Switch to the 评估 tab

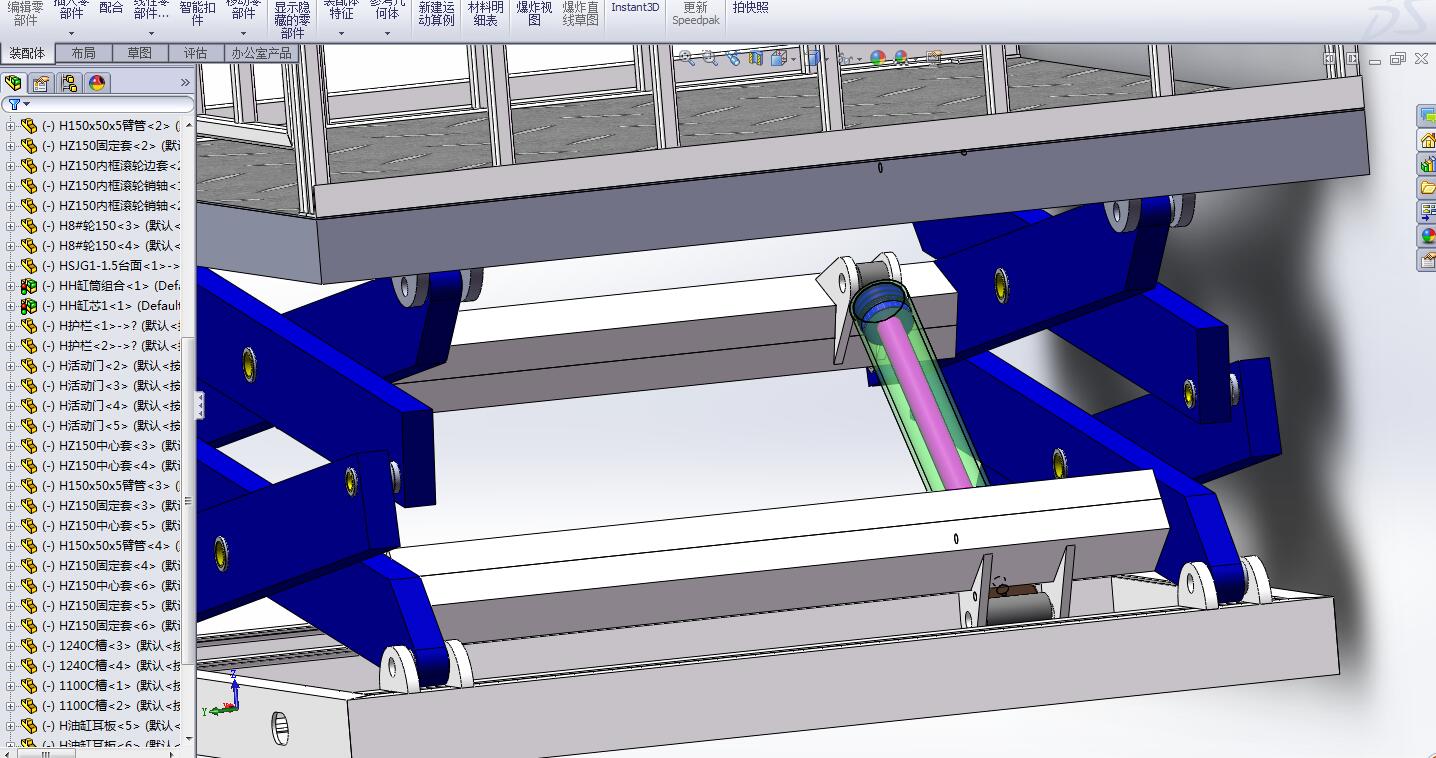[x=195, y=53]
